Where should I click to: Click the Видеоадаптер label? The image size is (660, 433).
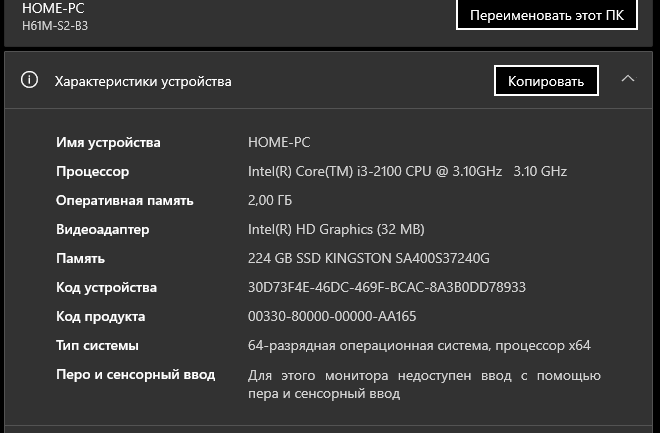click(102, 229)
